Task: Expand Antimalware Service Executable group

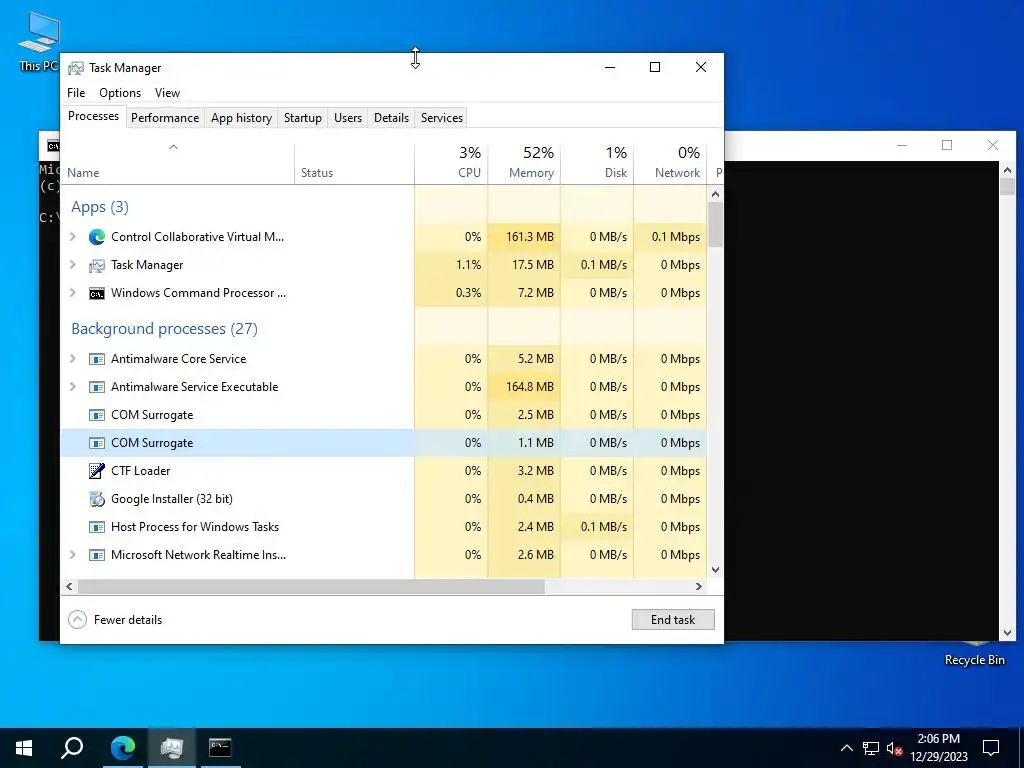Action: coord(73,387)
